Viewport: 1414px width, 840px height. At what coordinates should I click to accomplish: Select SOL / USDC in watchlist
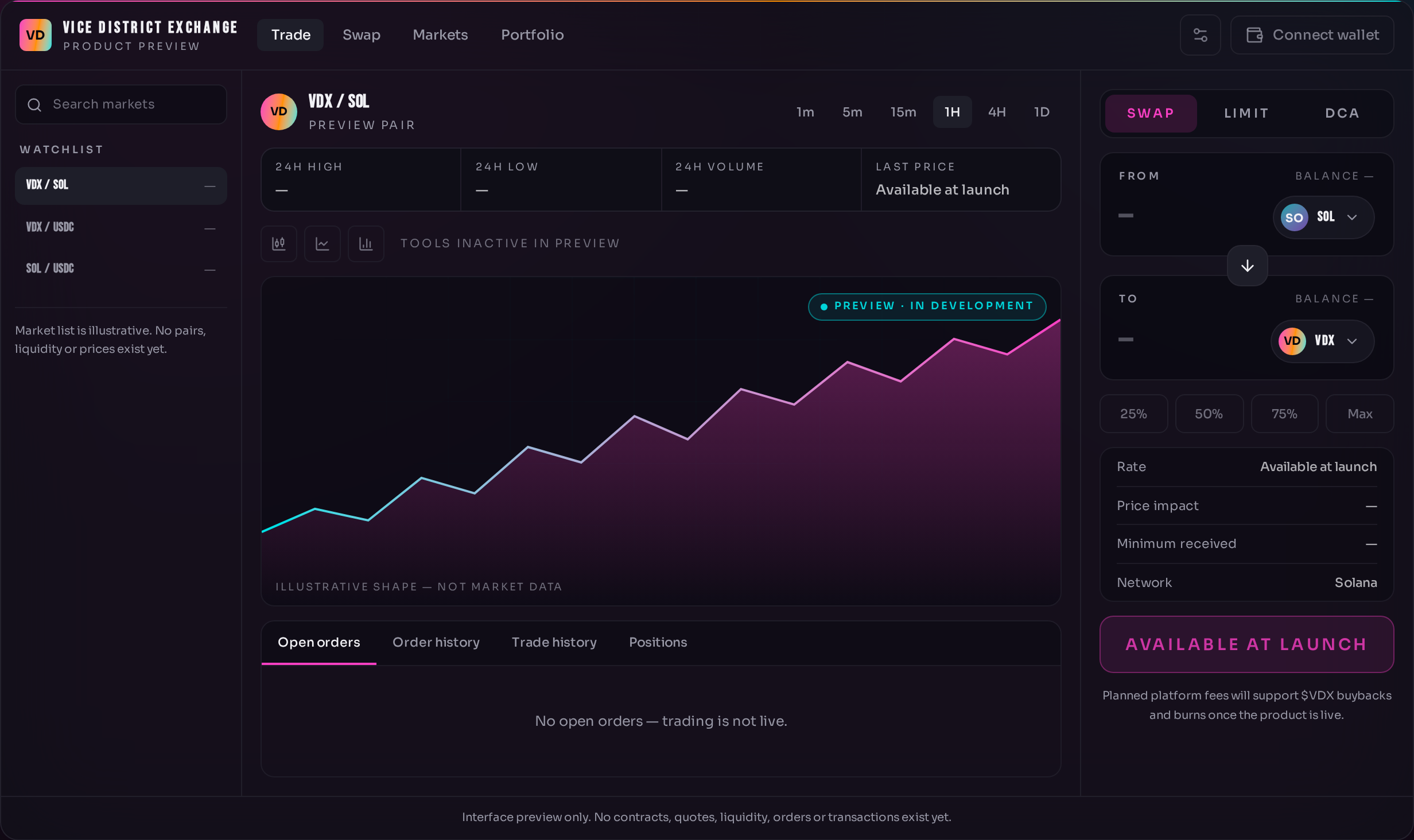click(x=121, y=269)
